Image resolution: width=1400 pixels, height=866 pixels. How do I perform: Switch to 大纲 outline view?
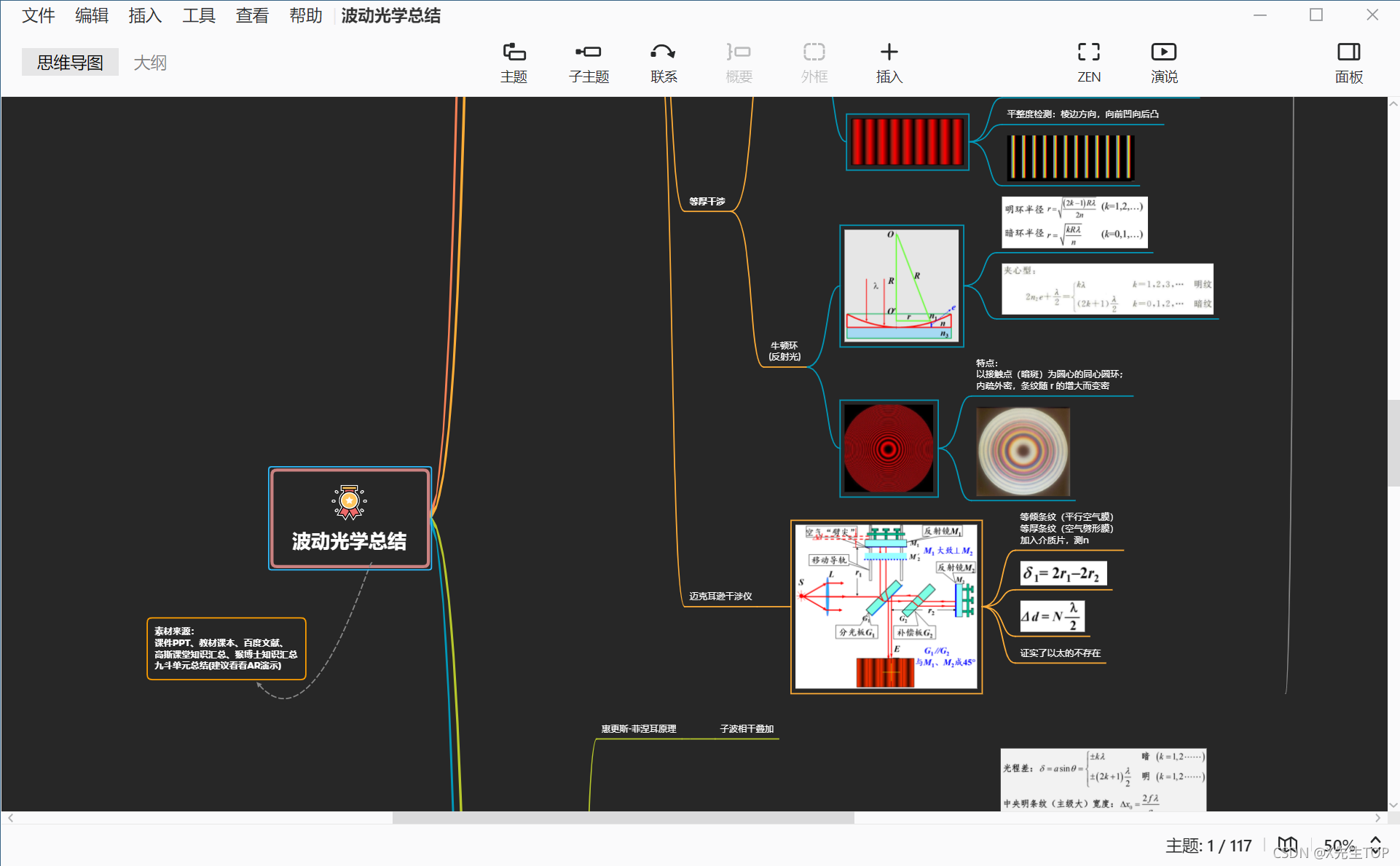pyautogui.click(x=150, y=63)
